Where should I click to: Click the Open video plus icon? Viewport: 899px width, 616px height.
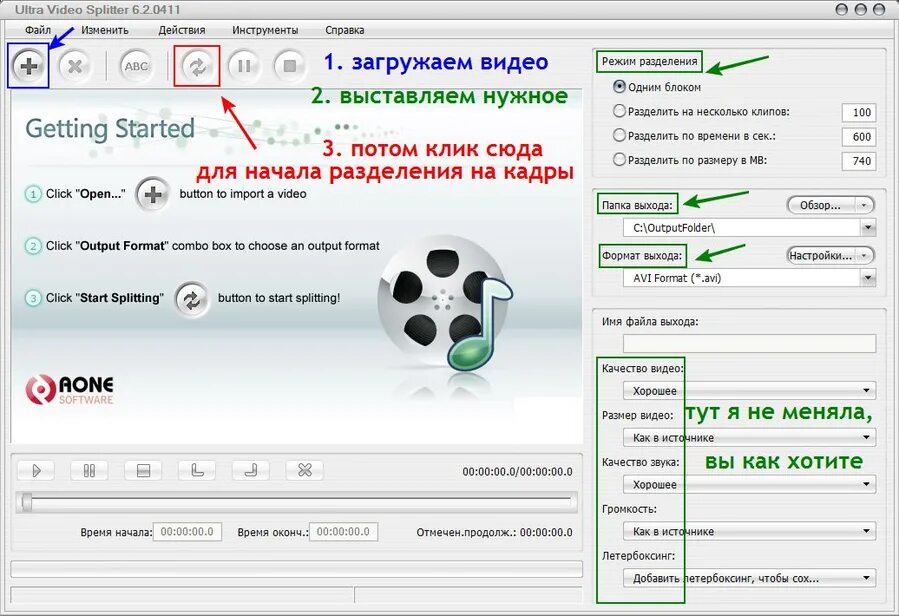[x=28, y=66]
